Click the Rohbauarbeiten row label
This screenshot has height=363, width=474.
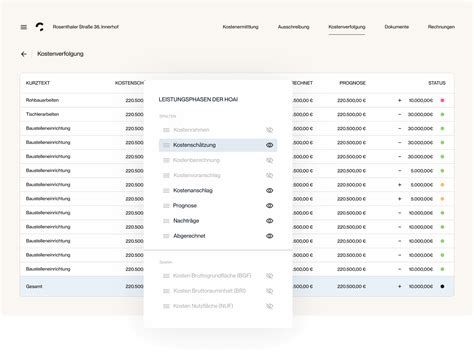42,100
